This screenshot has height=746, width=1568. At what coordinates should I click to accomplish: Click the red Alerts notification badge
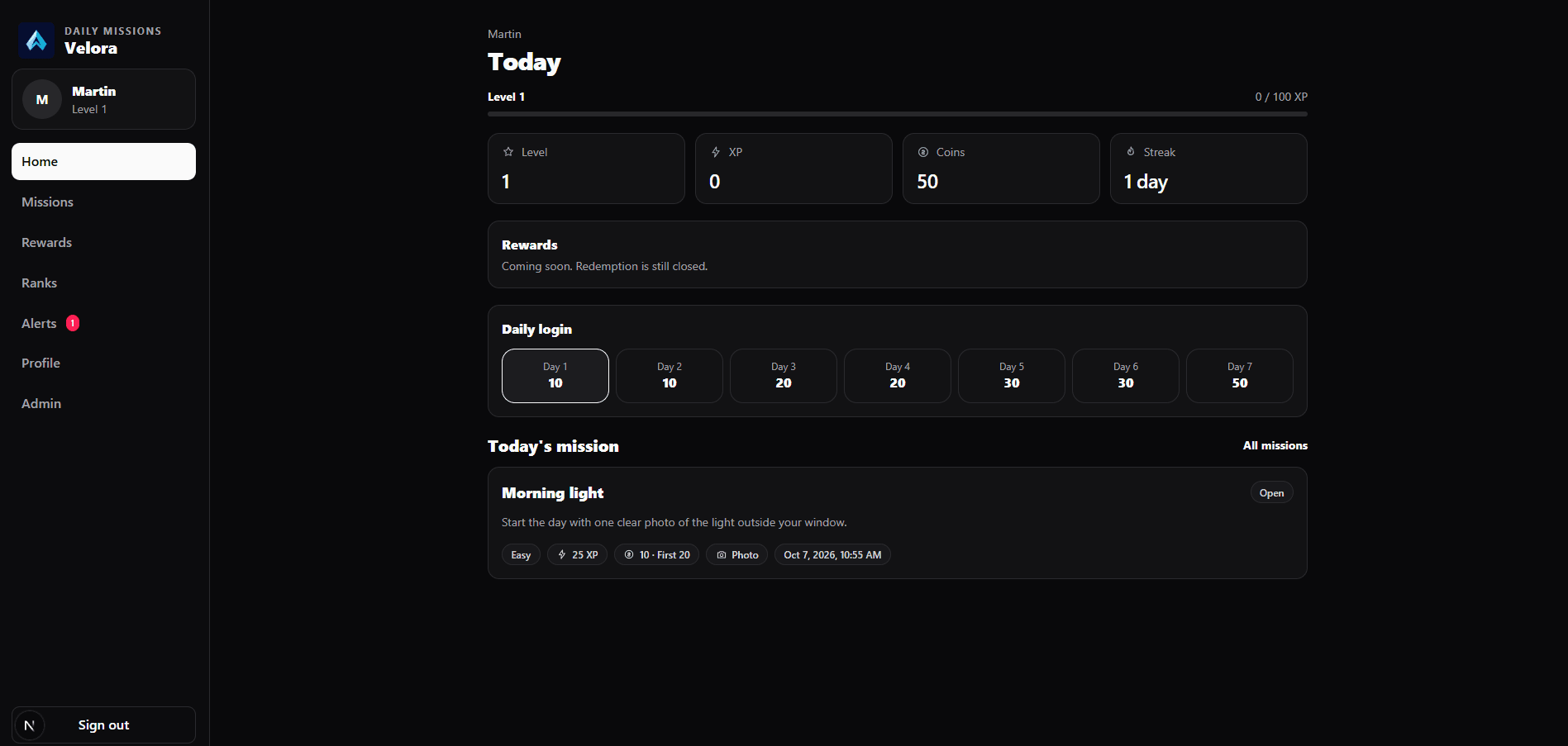[x=73, y=323]
